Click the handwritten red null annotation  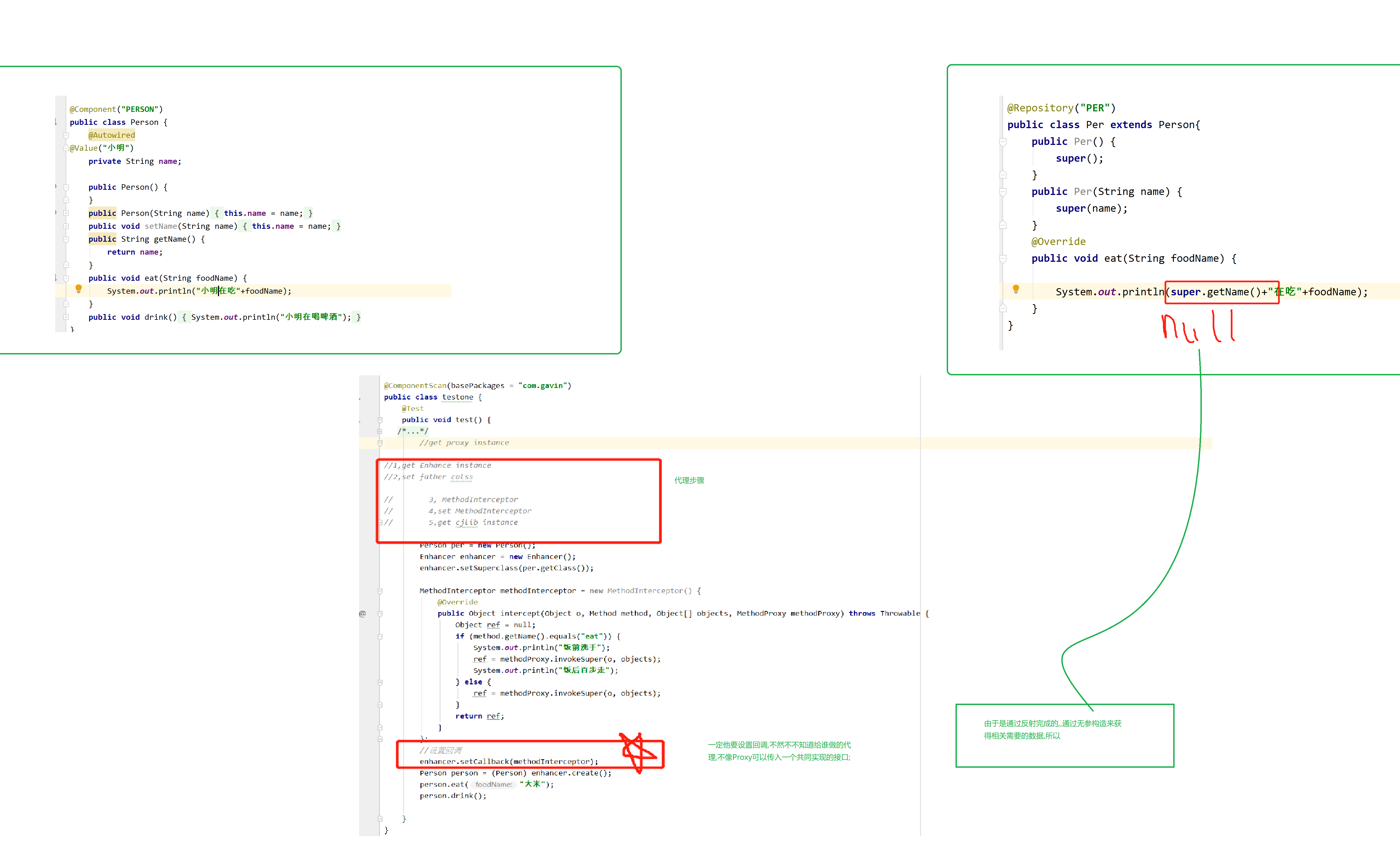click(1198, 326)
